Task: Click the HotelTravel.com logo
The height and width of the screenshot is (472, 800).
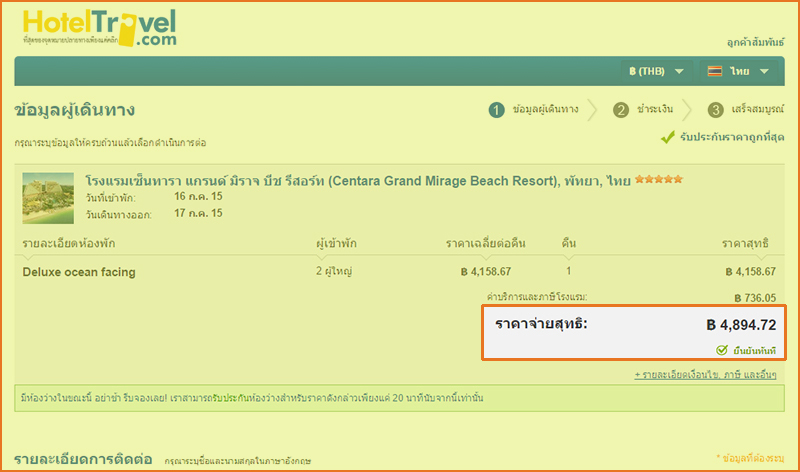Action: tap(99, 29)
